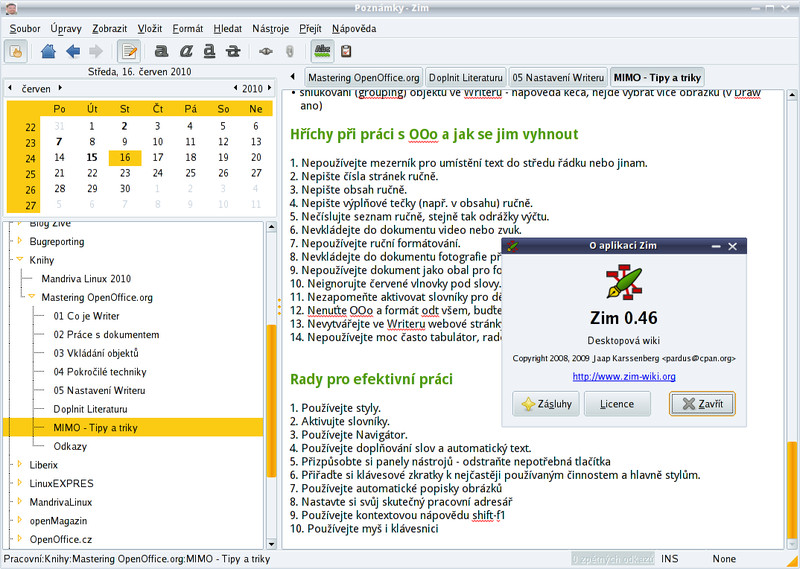This screenshot has height=569, width=800.
Task: Expand the OpenOffice.cz tree node
Action: [20, 539]
